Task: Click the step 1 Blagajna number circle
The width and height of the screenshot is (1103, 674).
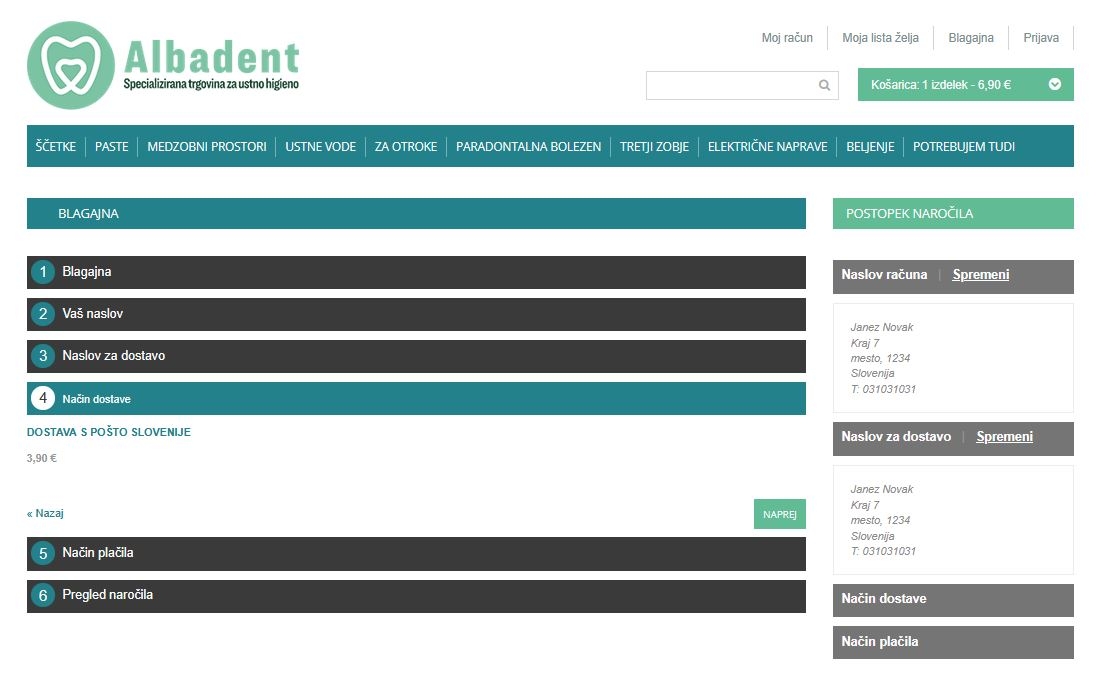Action: coord(43,272)
